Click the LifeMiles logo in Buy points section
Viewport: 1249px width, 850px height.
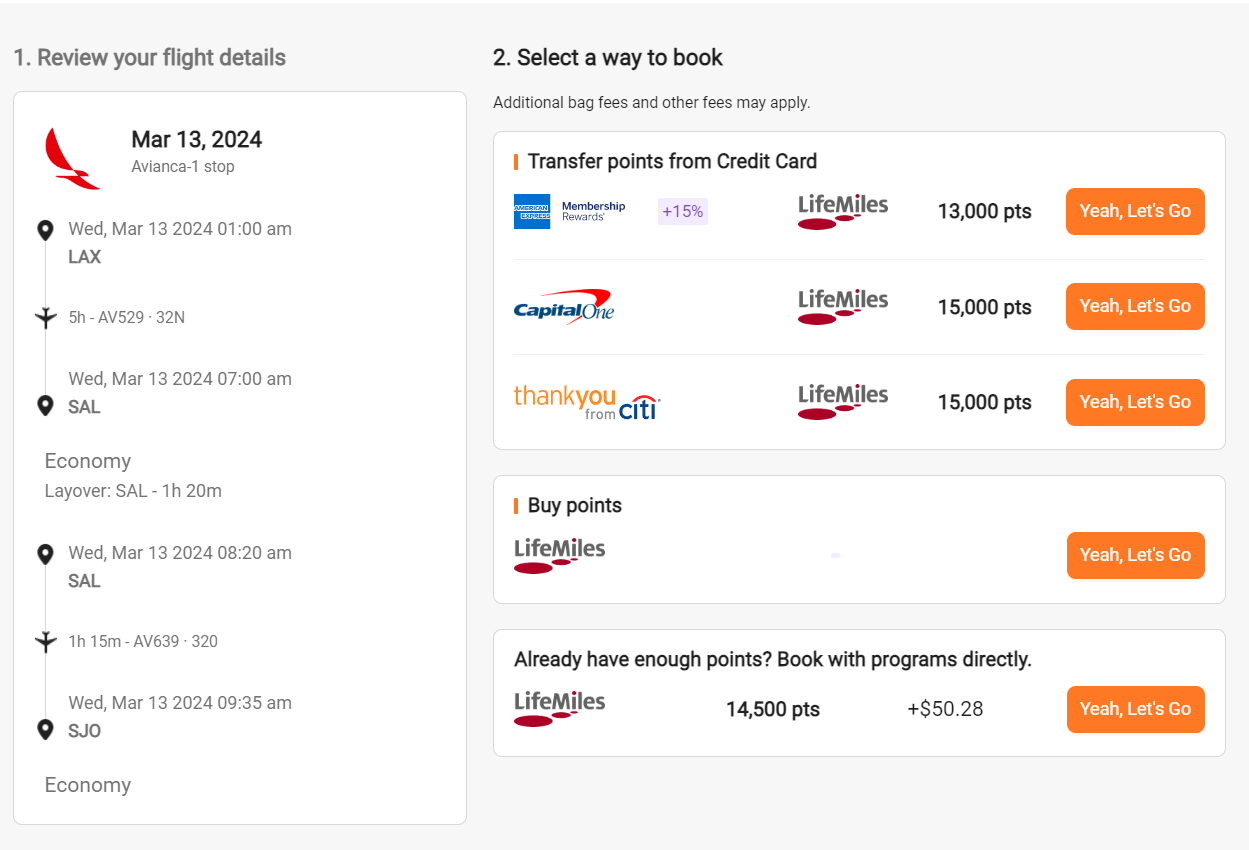[x=559, y=553]
